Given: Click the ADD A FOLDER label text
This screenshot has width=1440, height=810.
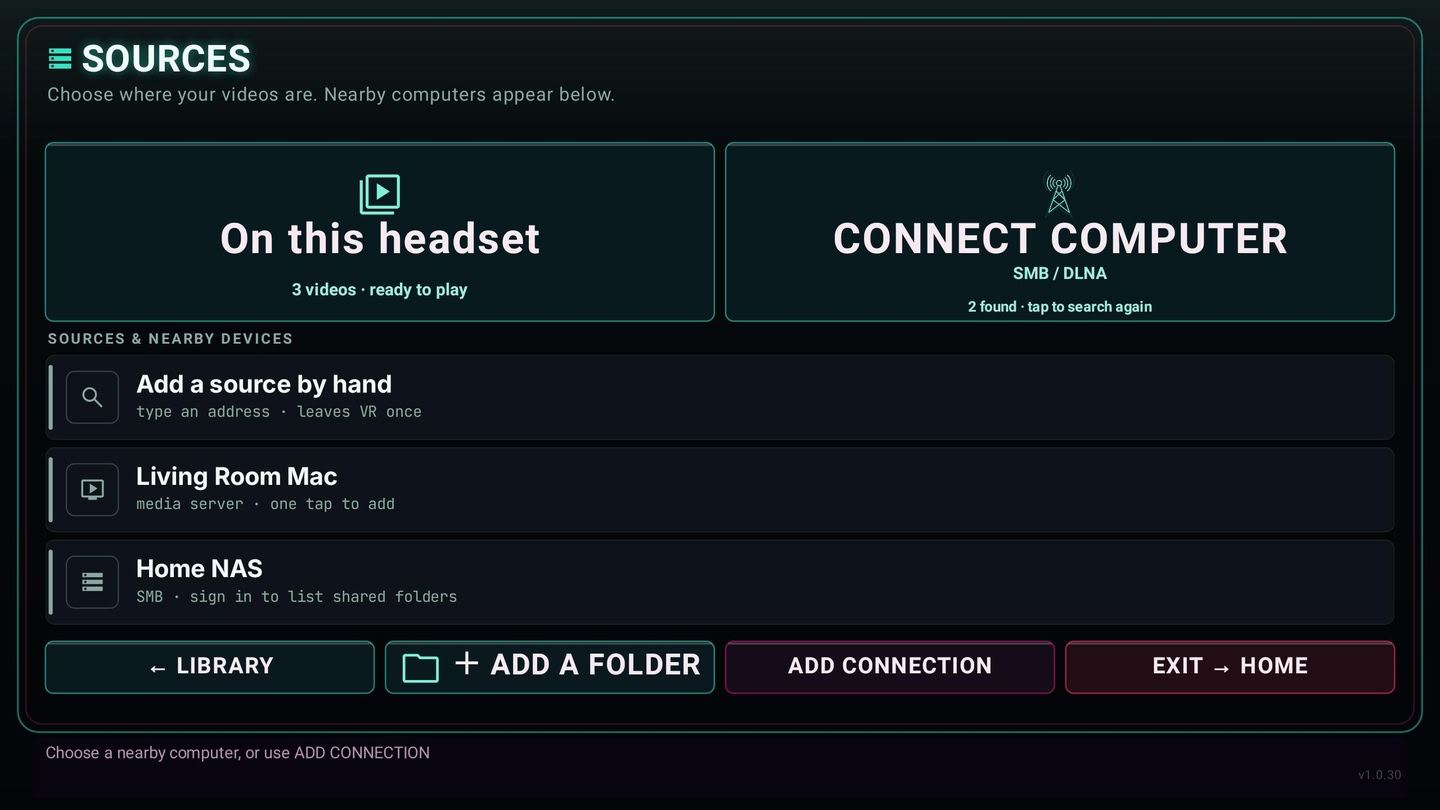Looking at the screenshot, I should 595,665.
